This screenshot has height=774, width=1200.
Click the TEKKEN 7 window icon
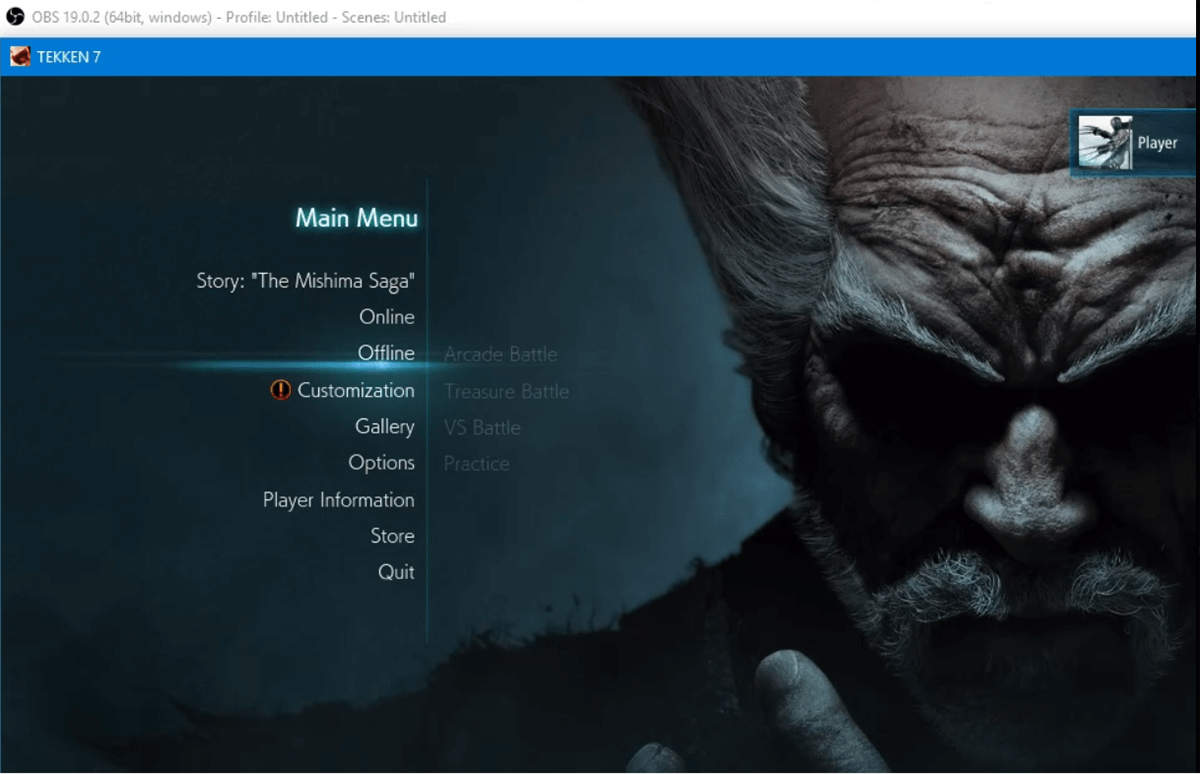(x=20, y=56)
